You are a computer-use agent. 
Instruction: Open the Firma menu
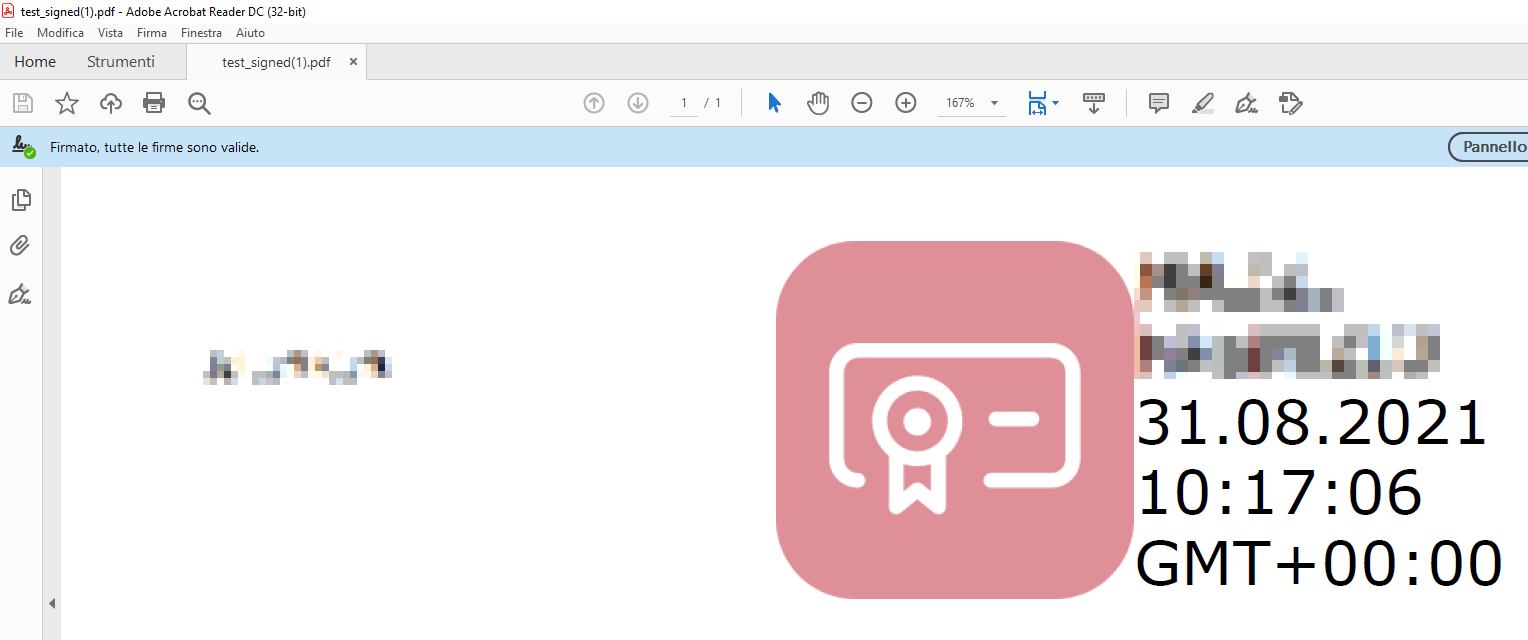tap(152, 33)
